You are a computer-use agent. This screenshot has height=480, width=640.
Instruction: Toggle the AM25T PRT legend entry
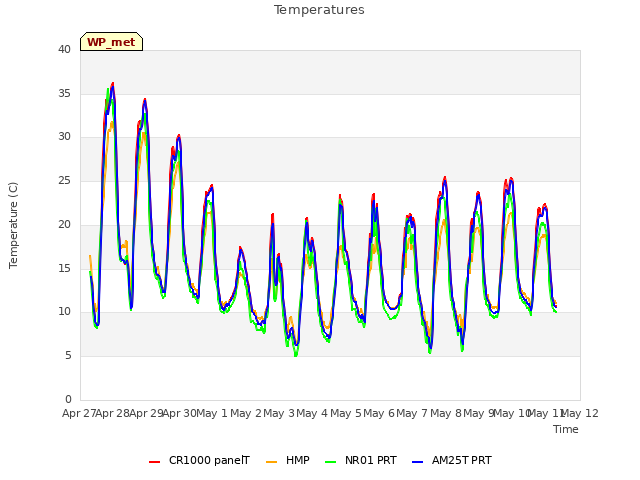452,460
